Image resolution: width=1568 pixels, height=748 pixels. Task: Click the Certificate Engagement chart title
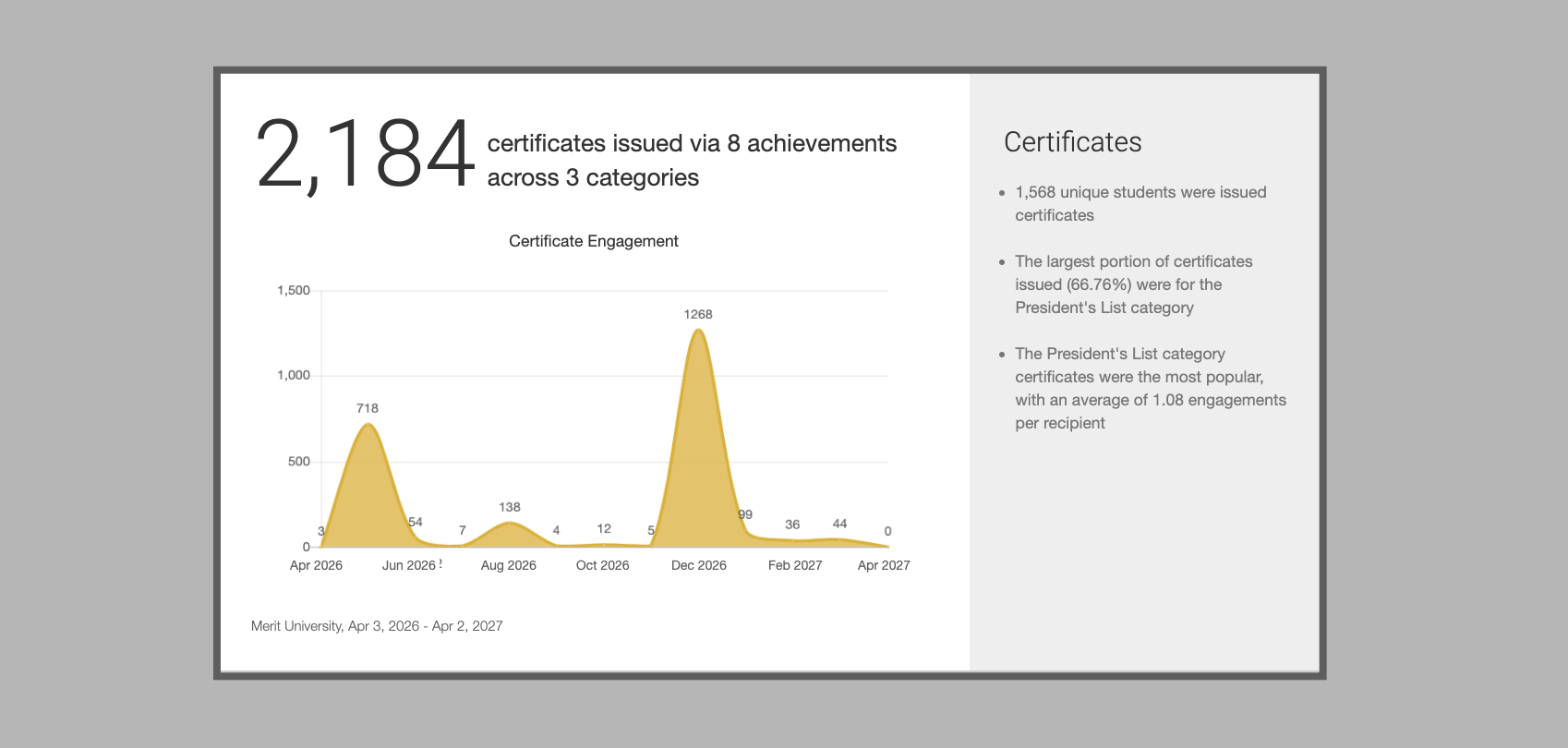click(x=593, y=241)
